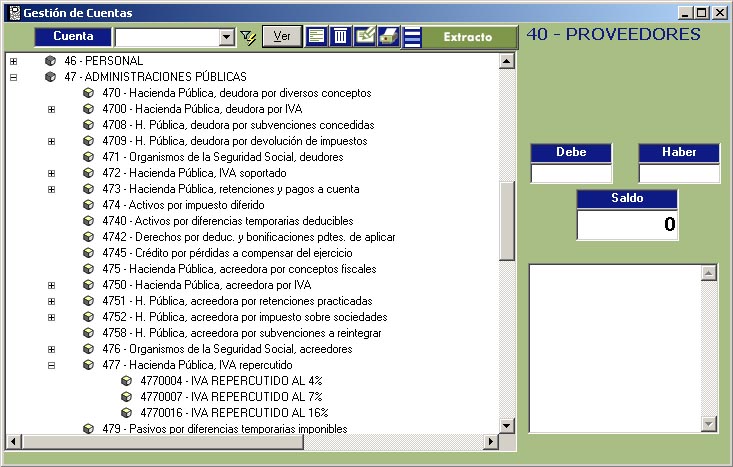Screen dimensions: 733x467
Task: Click the delete trash bin icon
Action: 340,36
